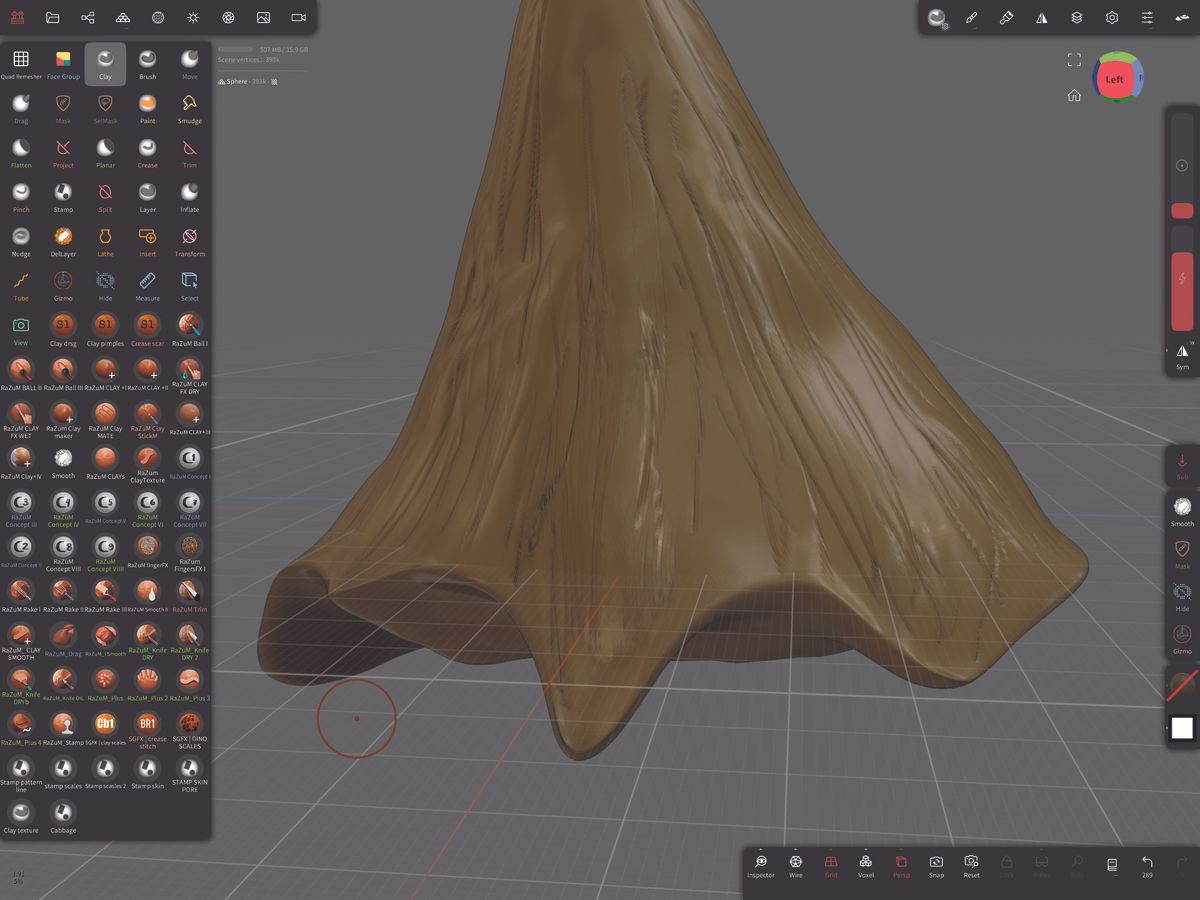Select the white color swatch
Screen dimensions: 1200x900
point(1181,728)
